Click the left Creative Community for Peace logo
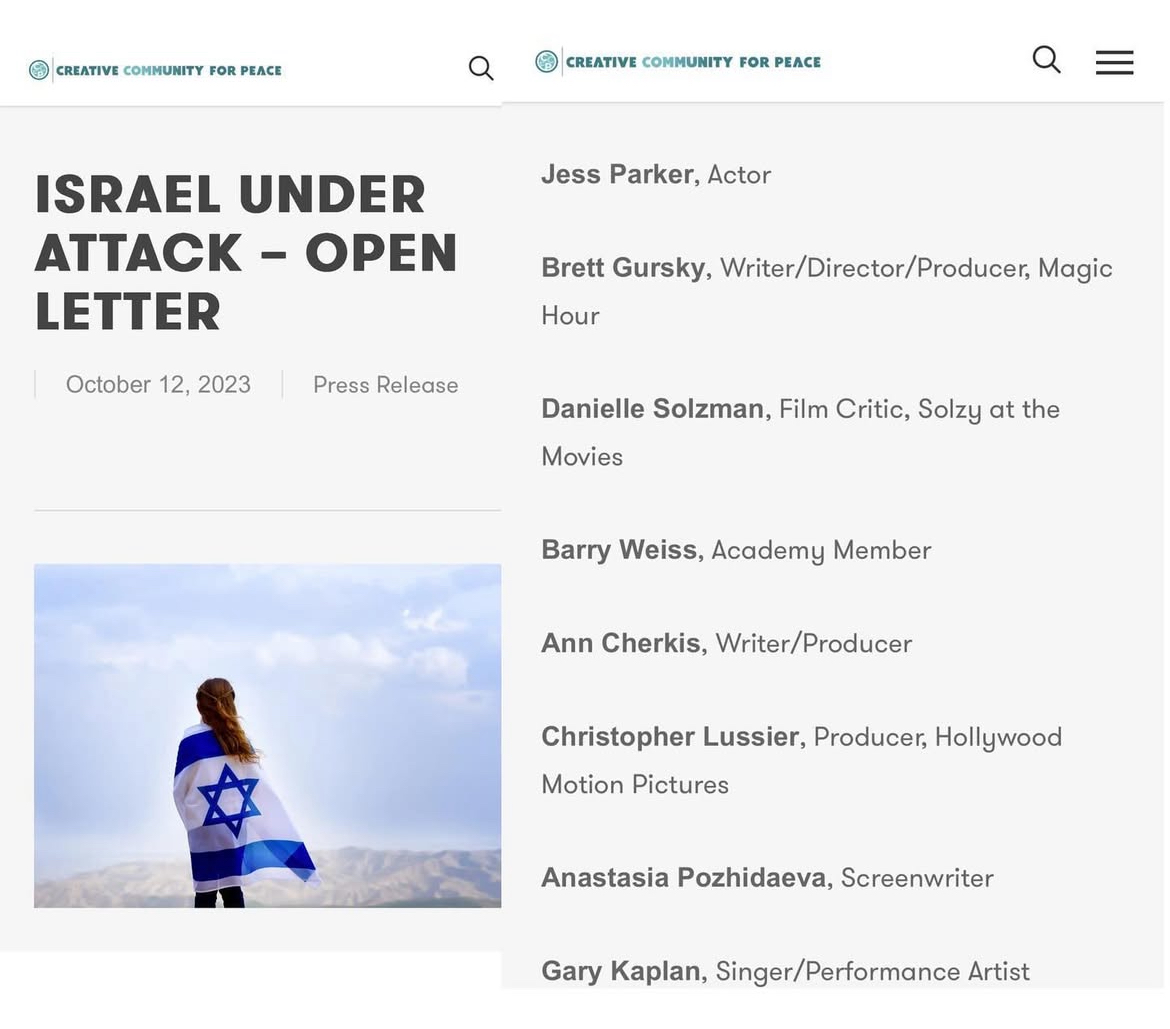 (x=155, y=70)
